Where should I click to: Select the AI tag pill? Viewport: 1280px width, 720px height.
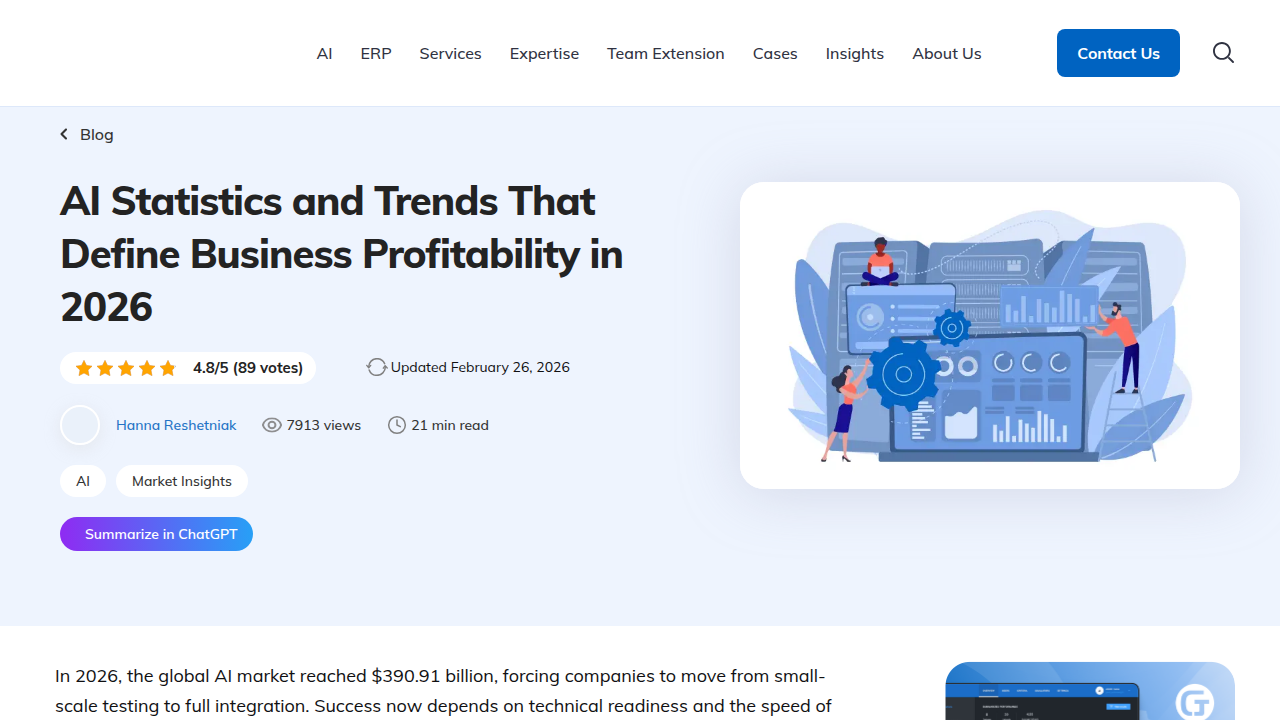point(83,481)
